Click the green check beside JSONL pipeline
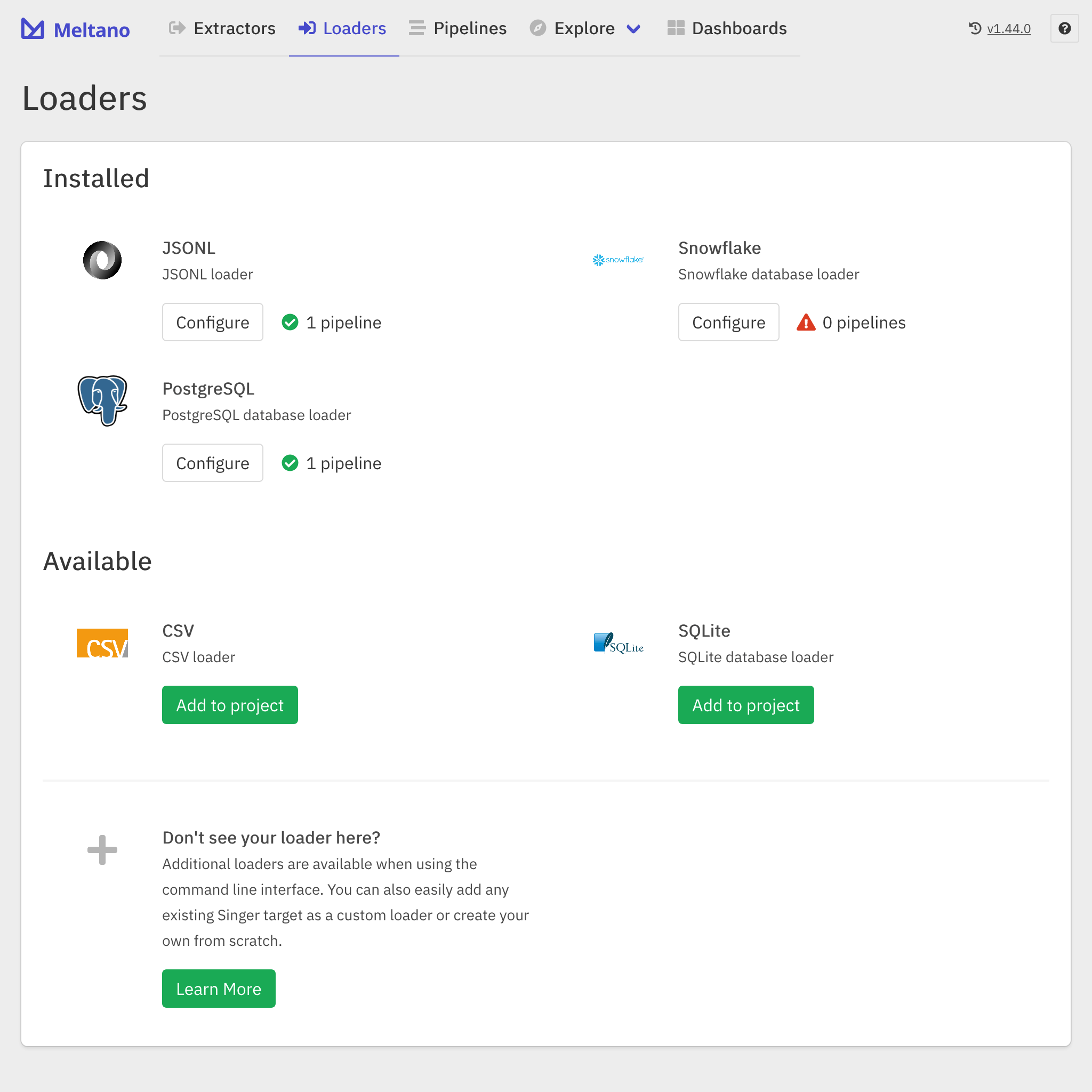Viewport: 1092px width, 1092px height. 290,322
